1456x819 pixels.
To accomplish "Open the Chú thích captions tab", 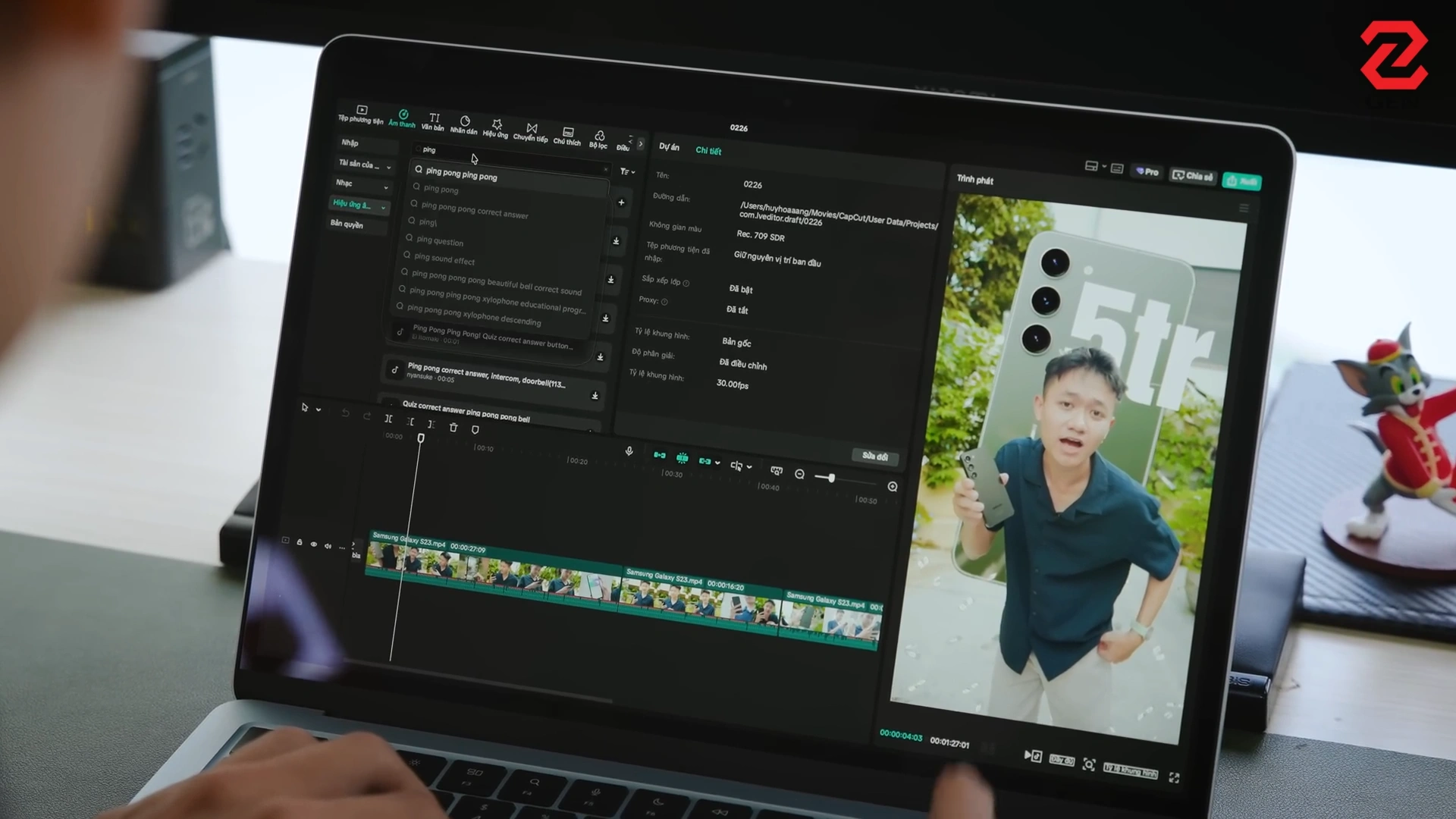I will (x=567, y=136).
